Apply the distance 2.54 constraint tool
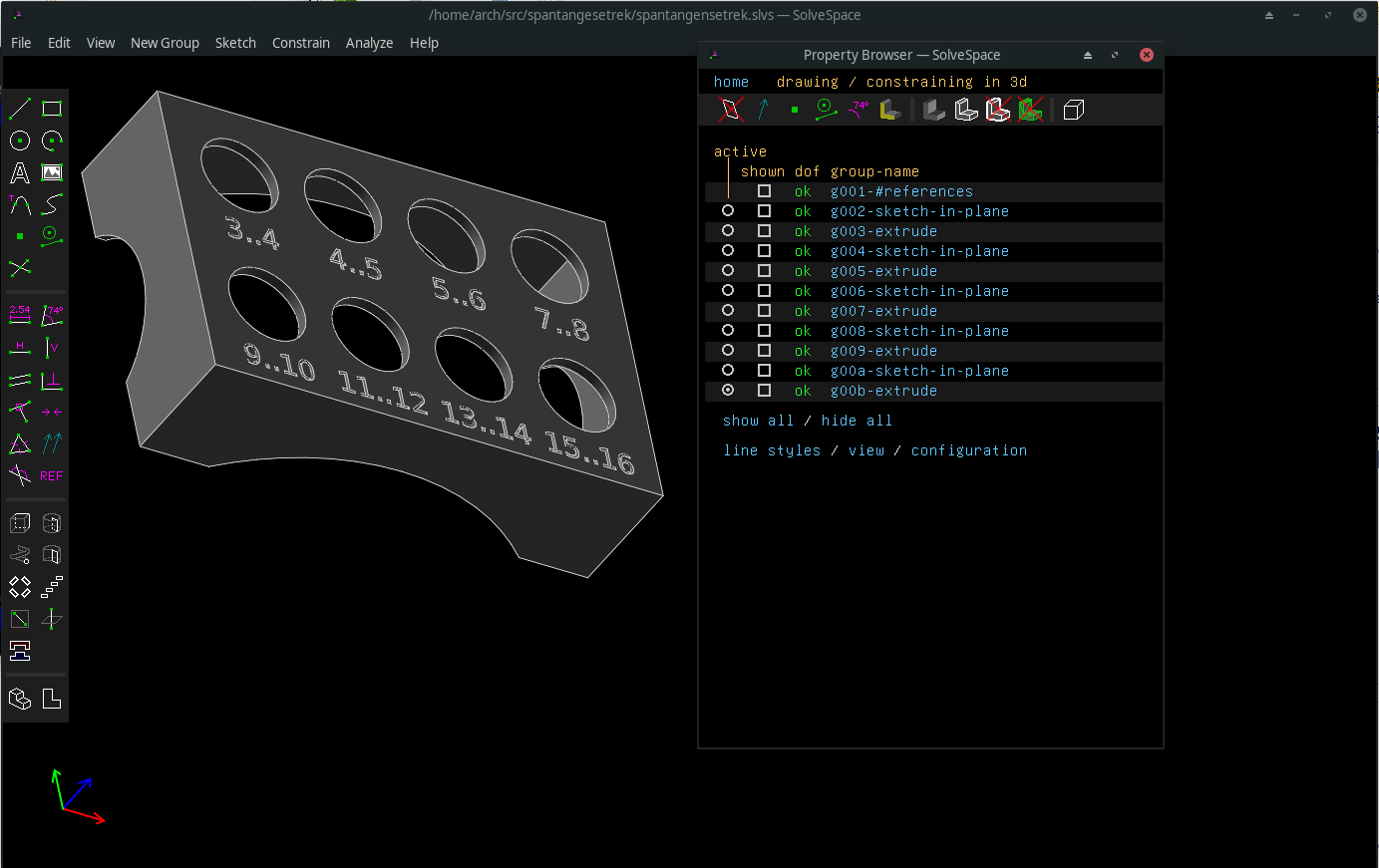1379x868 pixels. tap(20, 316)
